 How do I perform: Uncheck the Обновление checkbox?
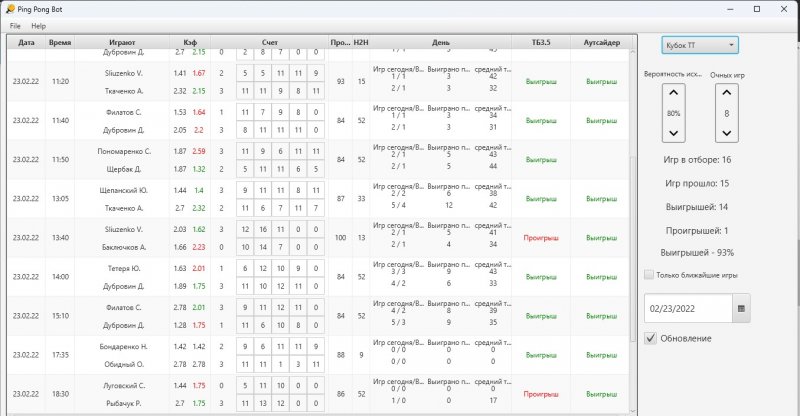tap(651, 338)
